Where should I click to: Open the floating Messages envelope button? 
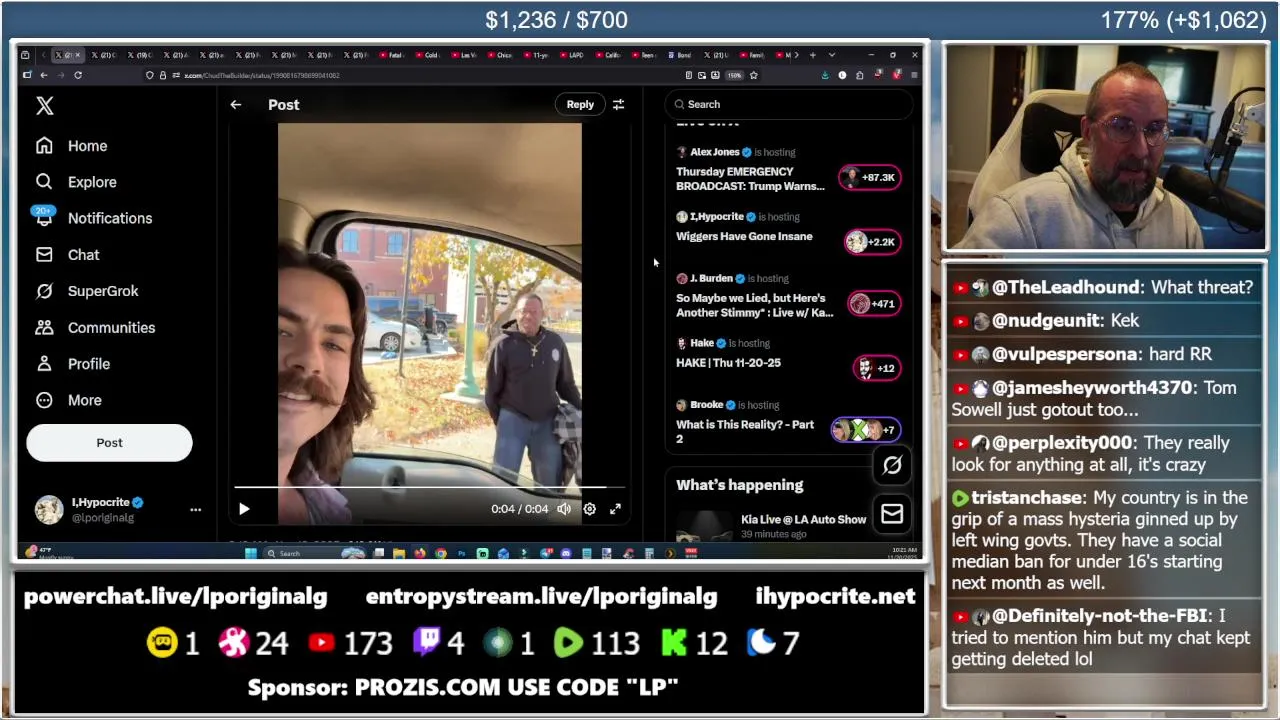coord(892,514)
